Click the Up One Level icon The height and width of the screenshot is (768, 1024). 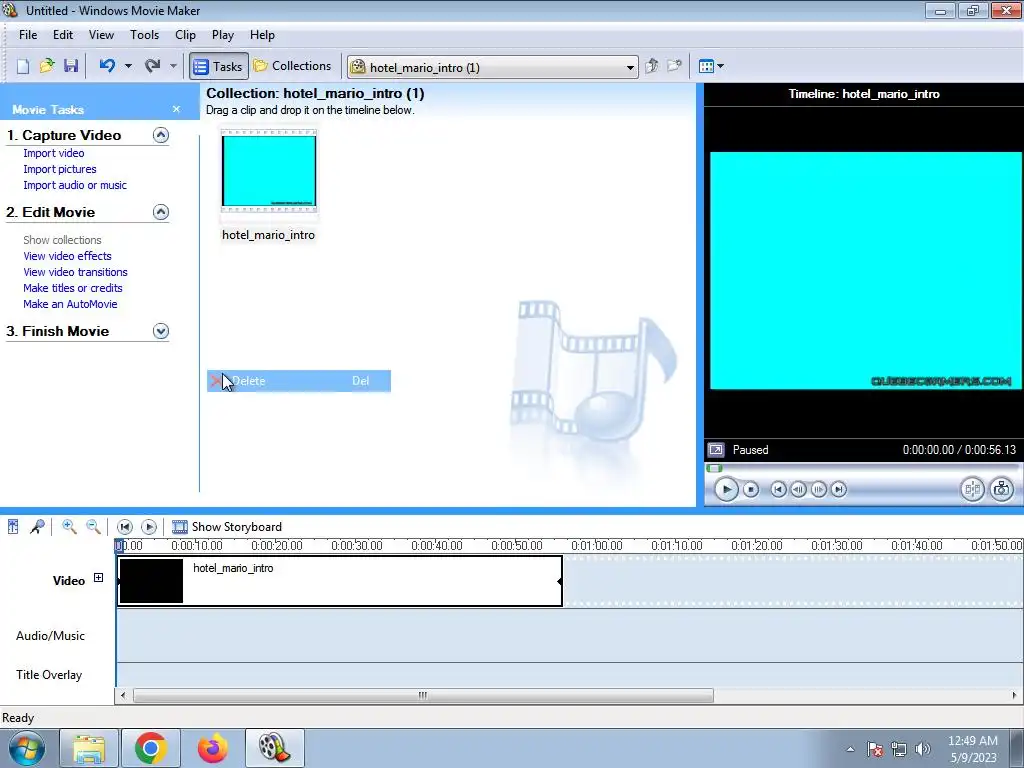tap(651, 66)
